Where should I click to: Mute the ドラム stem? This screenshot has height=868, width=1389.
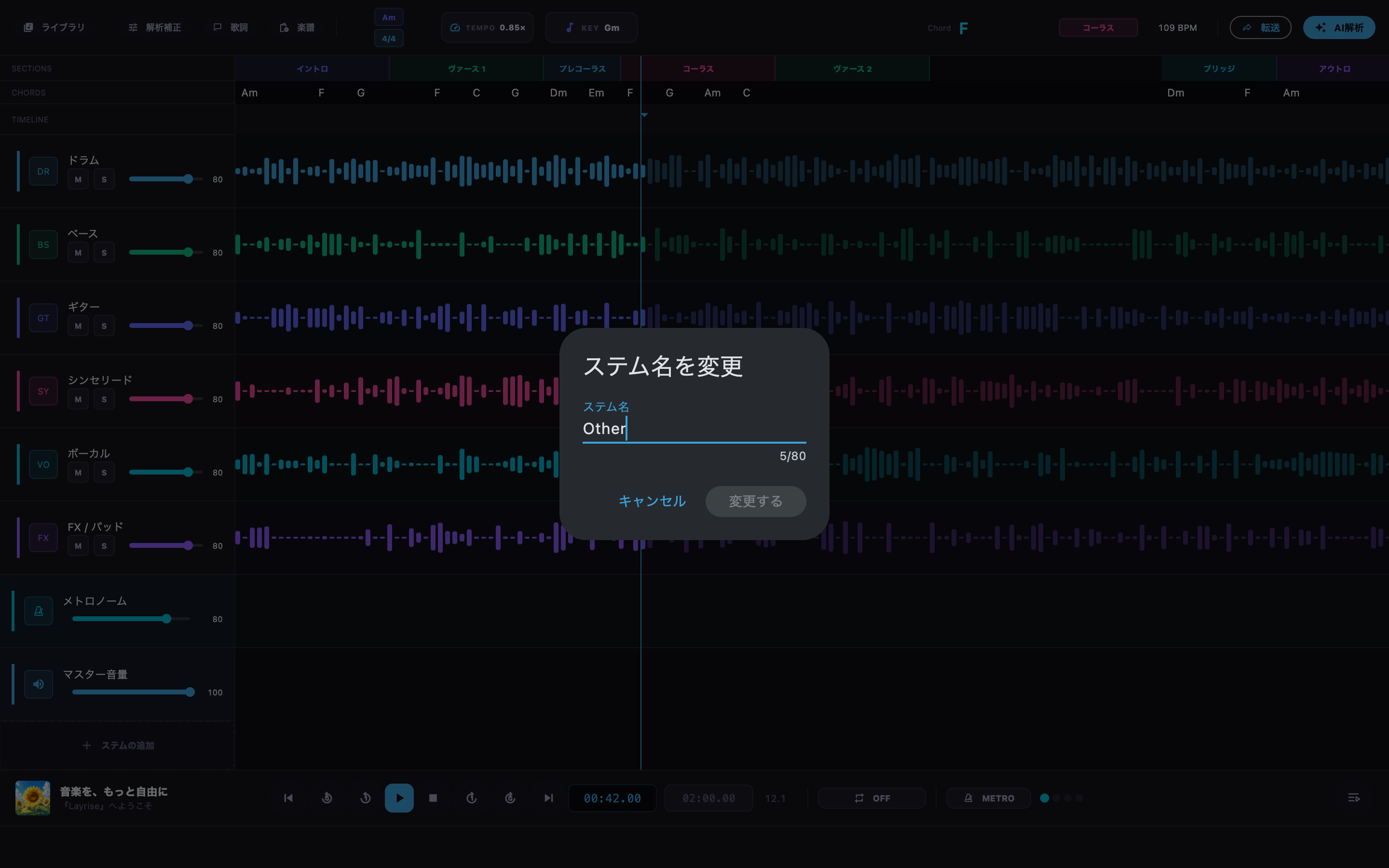78,179
